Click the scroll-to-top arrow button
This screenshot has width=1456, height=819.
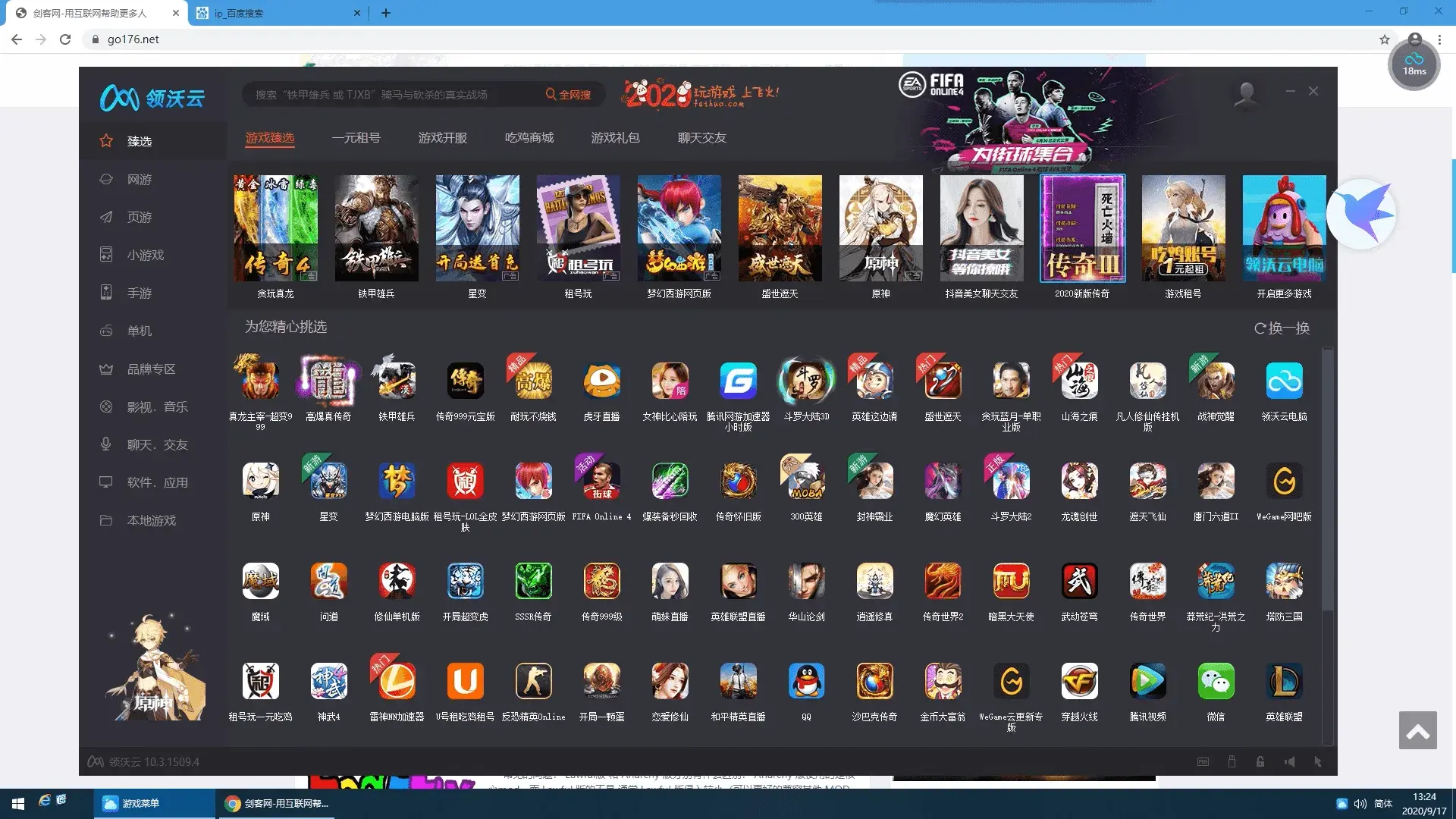pos(1417,730)
